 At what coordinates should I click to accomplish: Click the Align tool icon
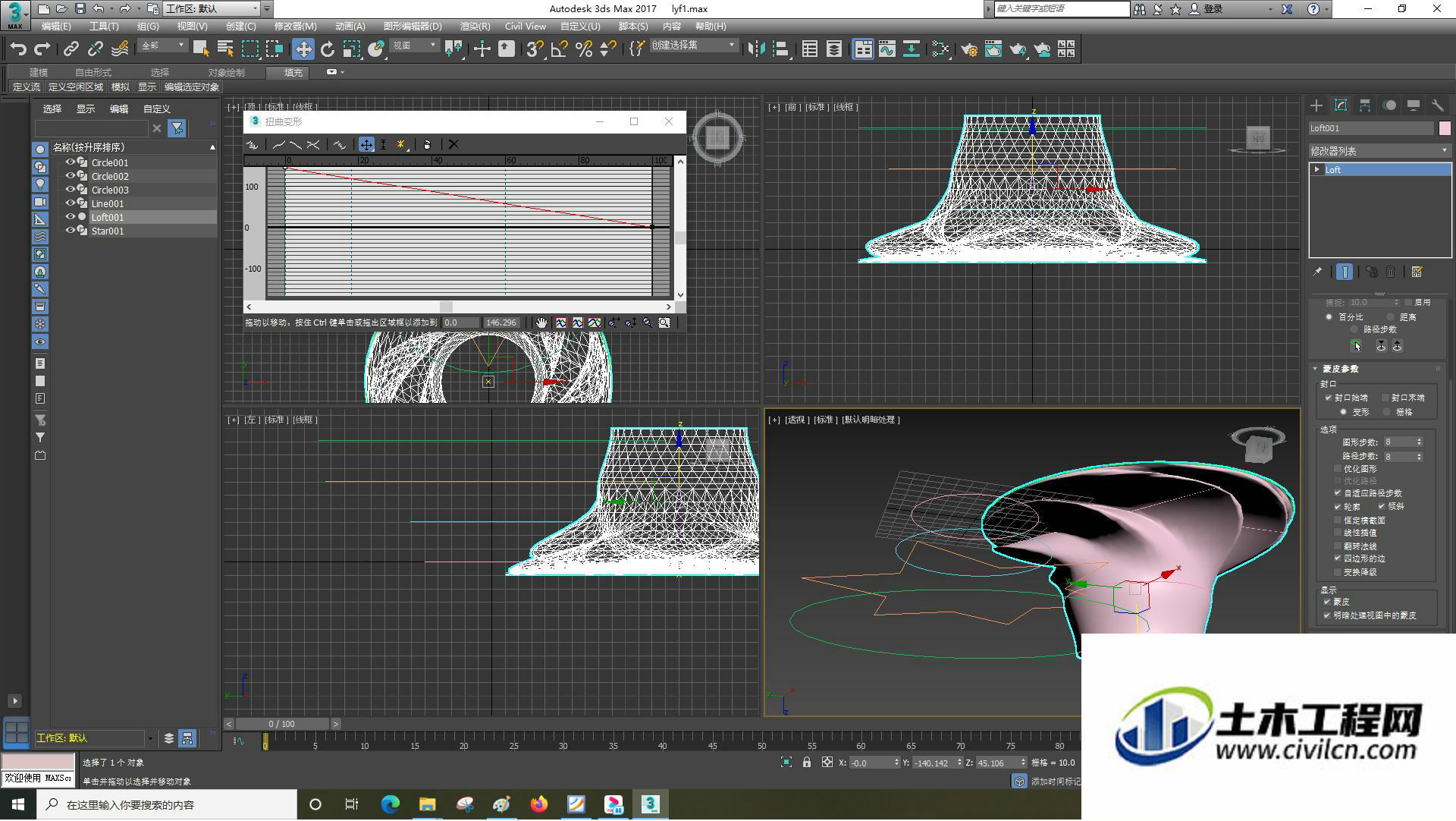(780, 49)
